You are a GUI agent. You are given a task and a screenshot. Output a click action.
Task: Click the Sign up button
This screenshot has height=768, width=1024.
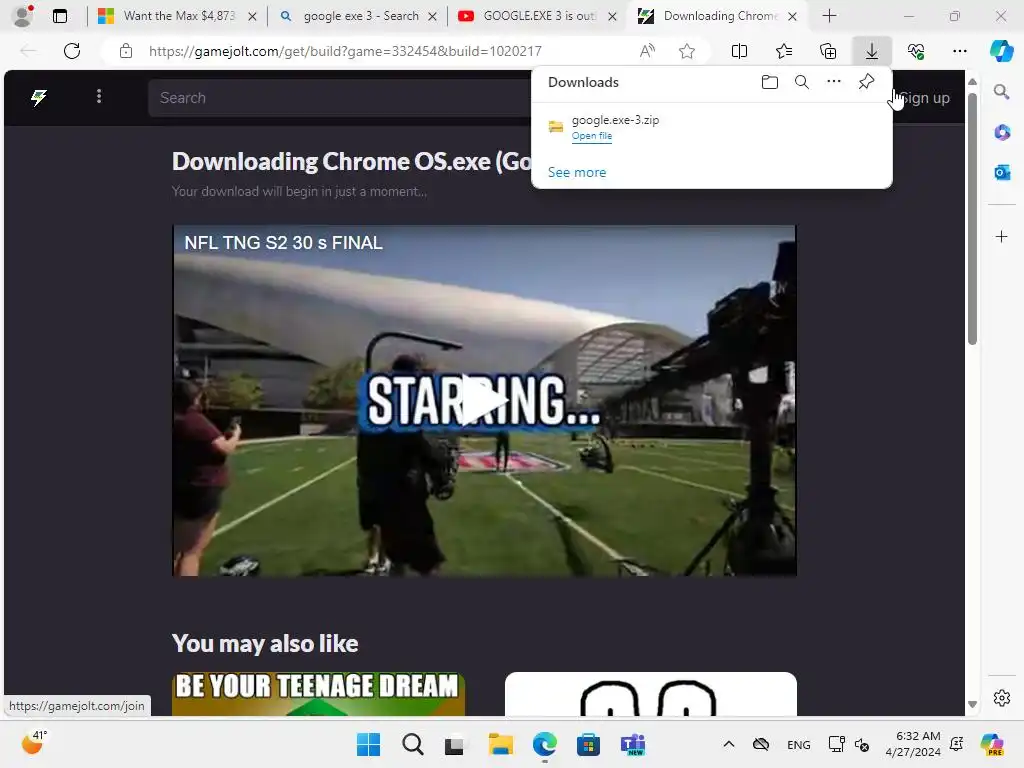point(924,98)
